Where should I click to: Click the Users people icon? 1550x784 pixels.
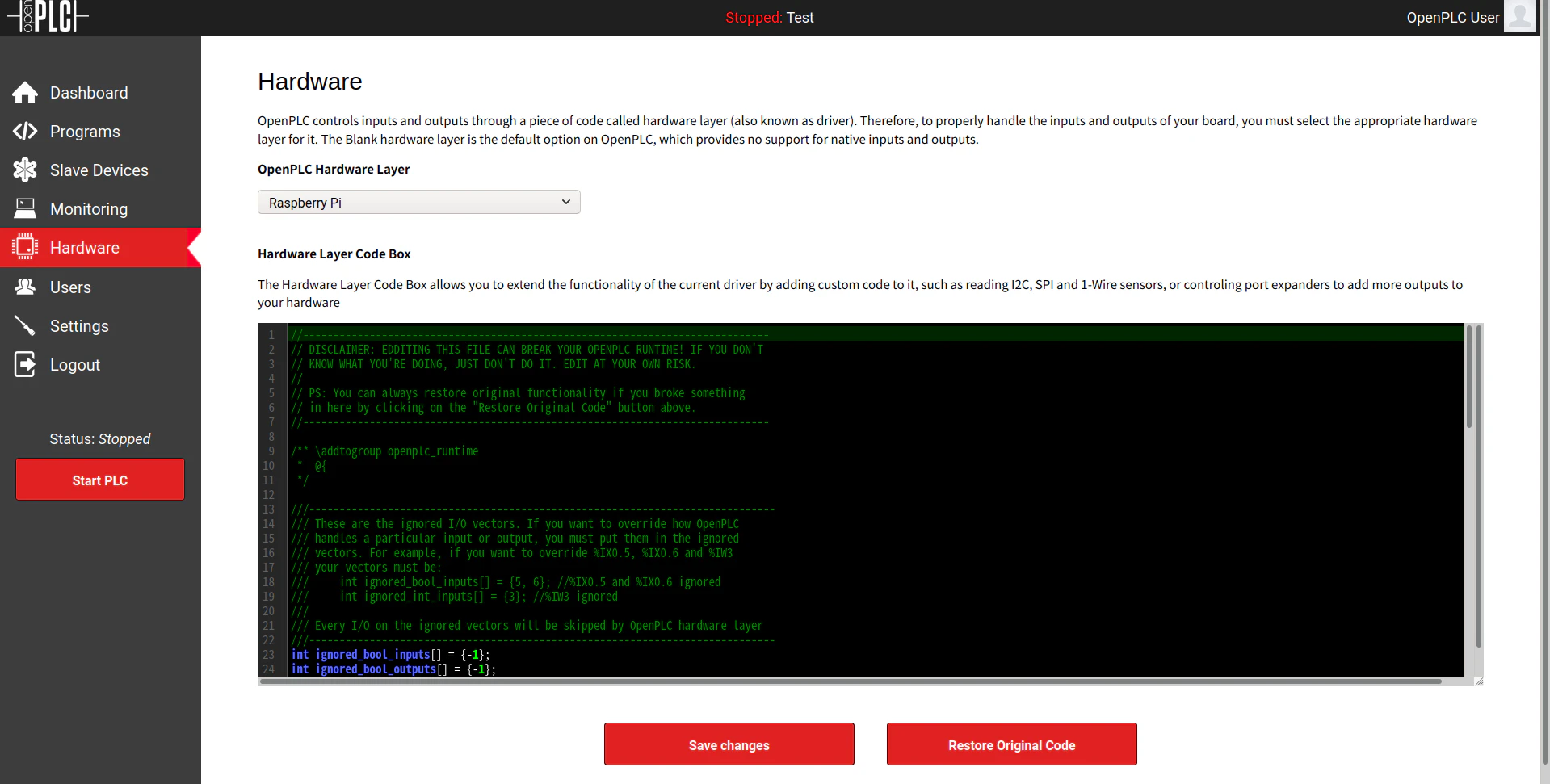(25, 287)
